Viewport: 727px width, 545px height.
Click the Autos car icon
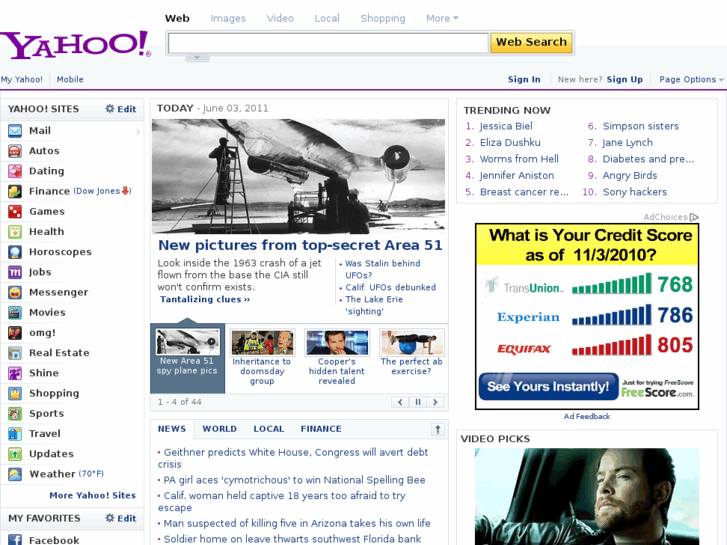pyautogui.click(x=15, y=151)
